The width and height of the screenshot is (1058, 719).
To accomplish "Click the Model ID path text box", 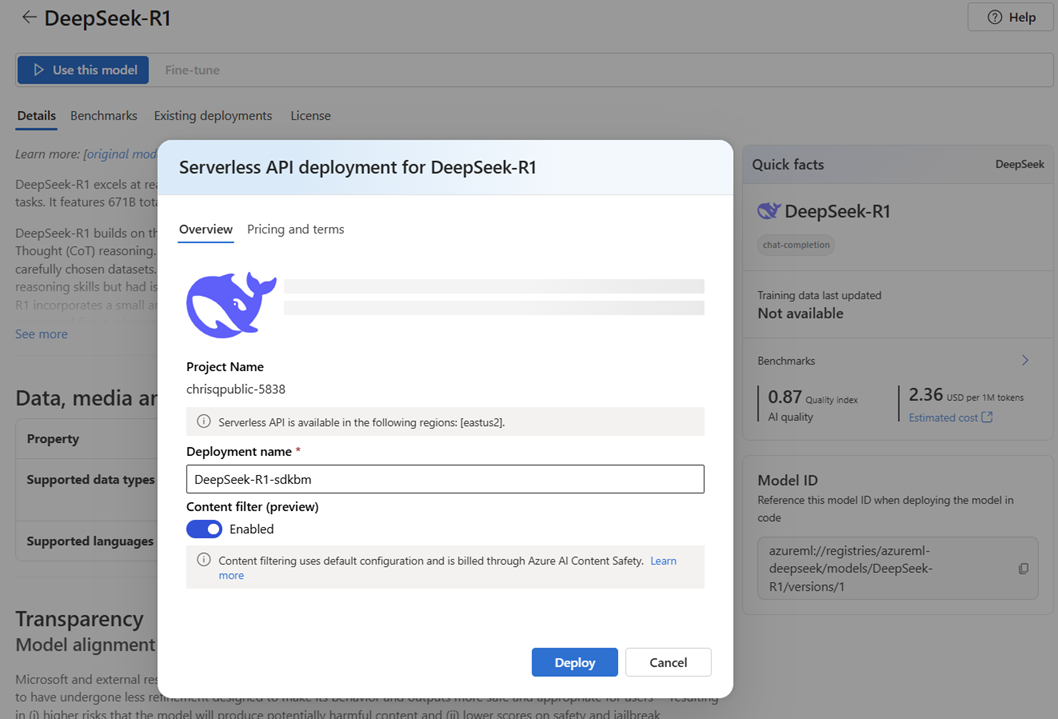I will coord(897,568).
